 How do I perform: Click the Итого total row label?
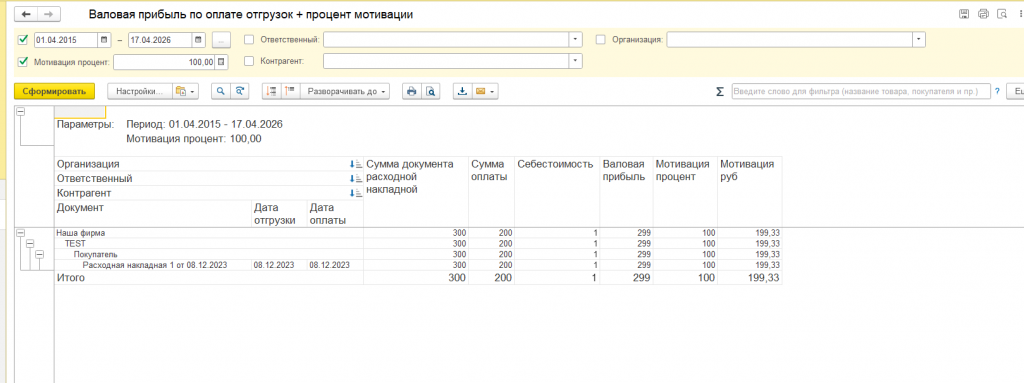(x=70, y=278)
